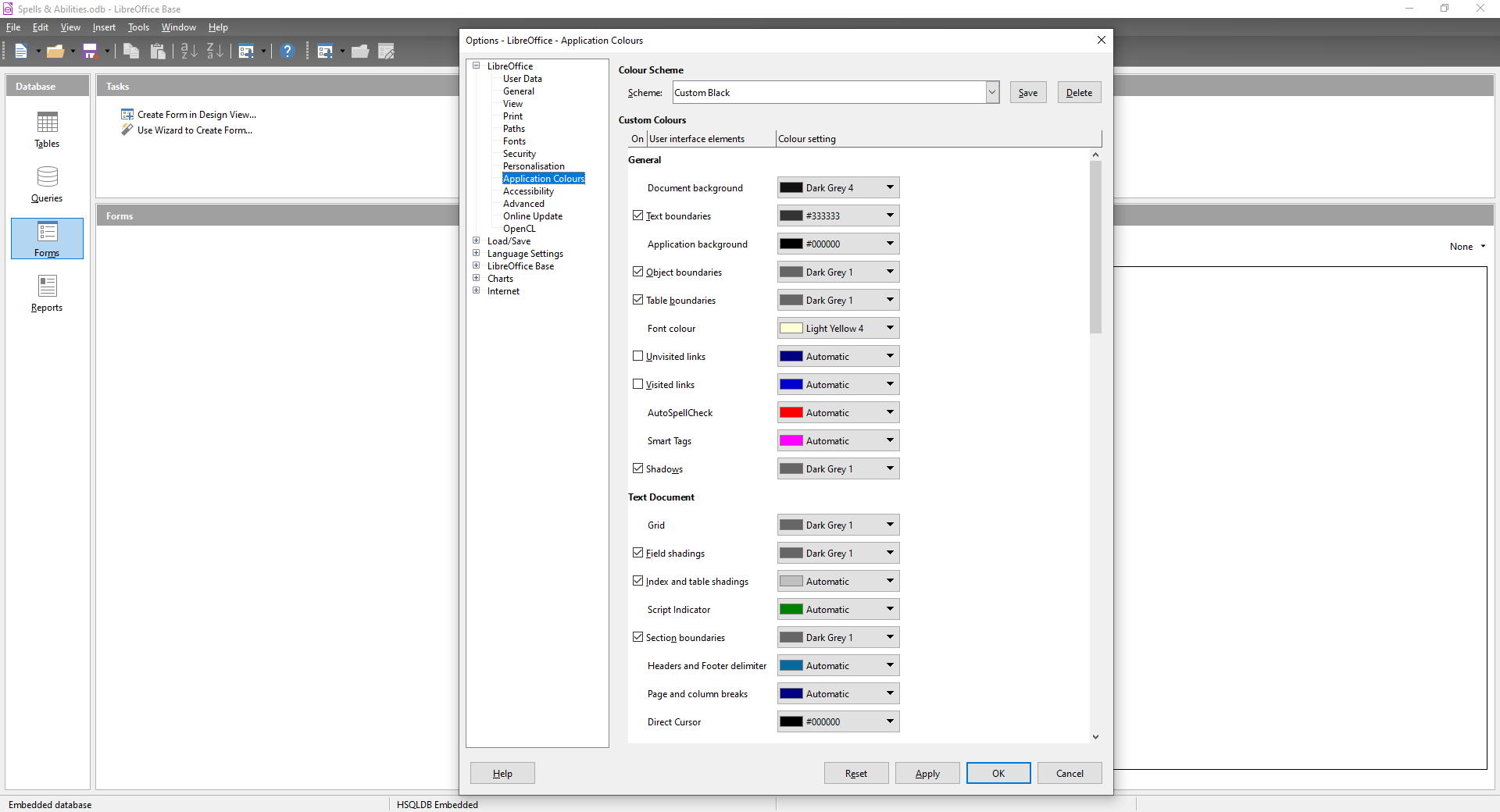Untick the Object boundaries checkbox

(x=638, y=272)
